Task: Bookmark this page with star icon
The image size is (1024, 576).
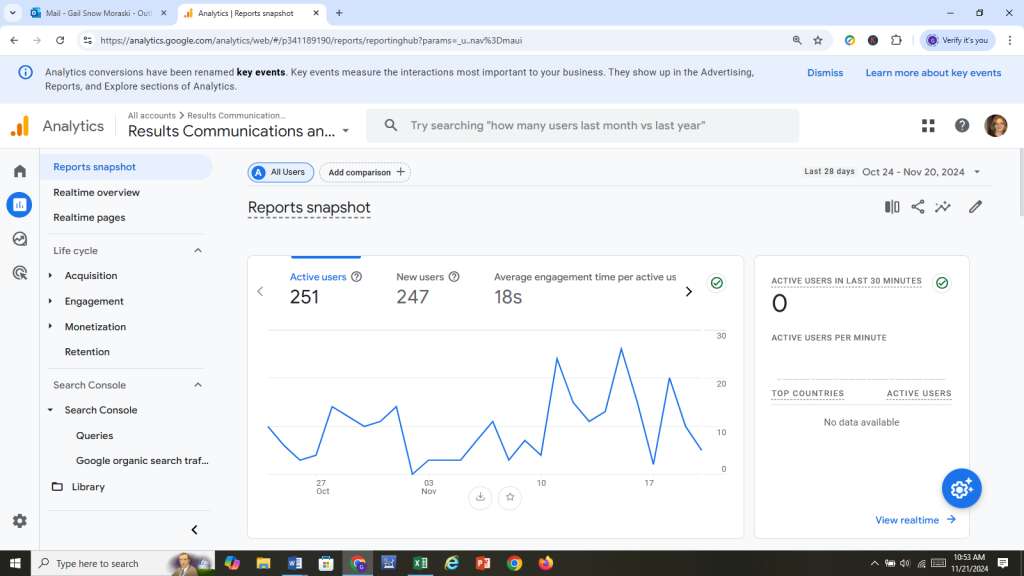Action: coord(818,40)
